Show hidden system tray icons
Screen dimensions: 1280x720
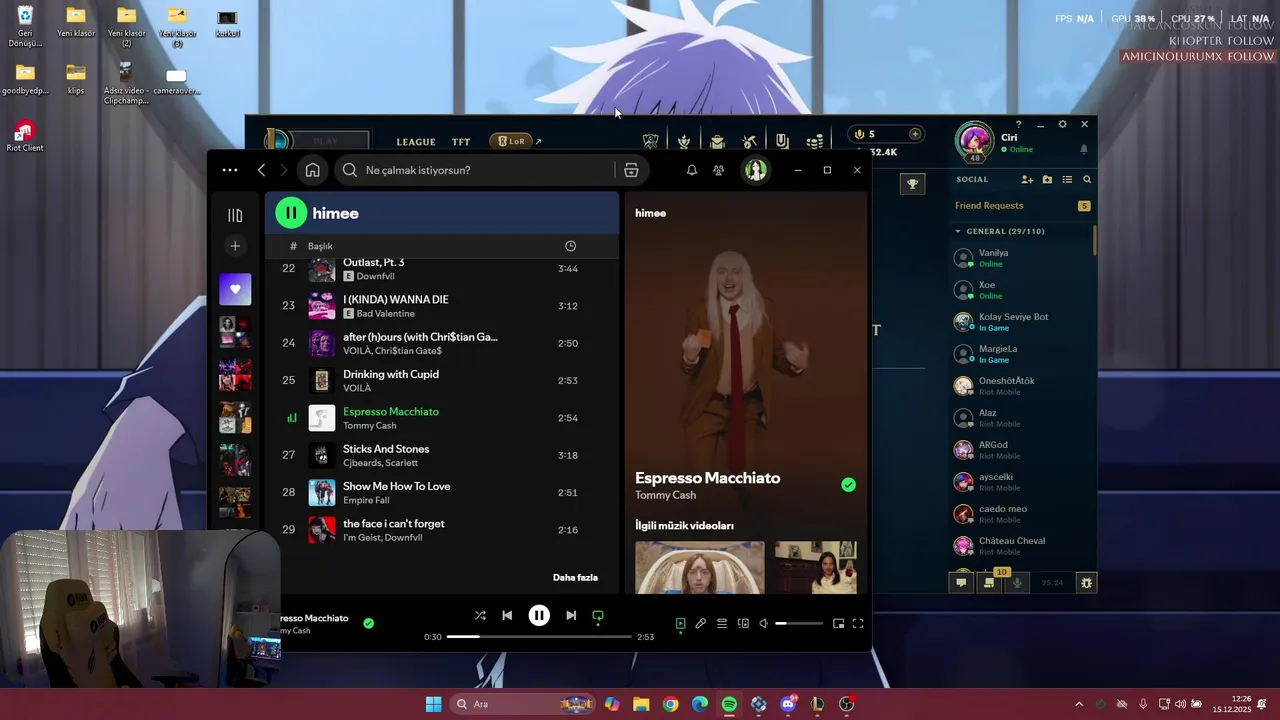[x=1079, y=704]
